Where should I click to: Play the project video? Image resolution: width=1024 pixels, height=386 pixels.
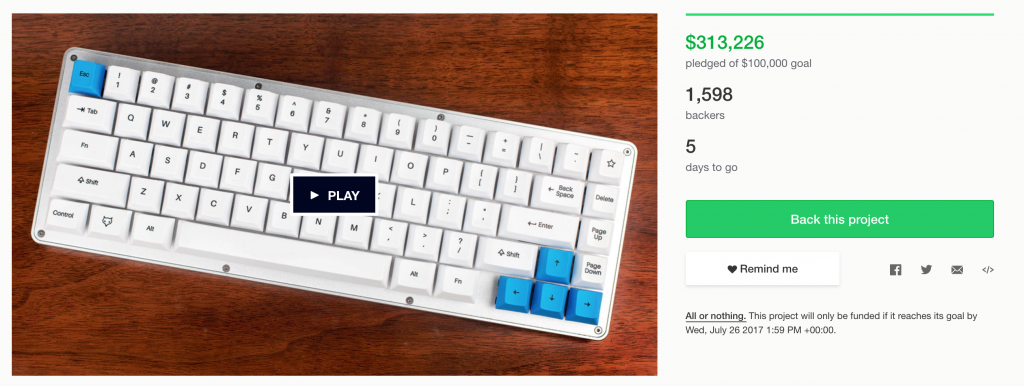334,195
